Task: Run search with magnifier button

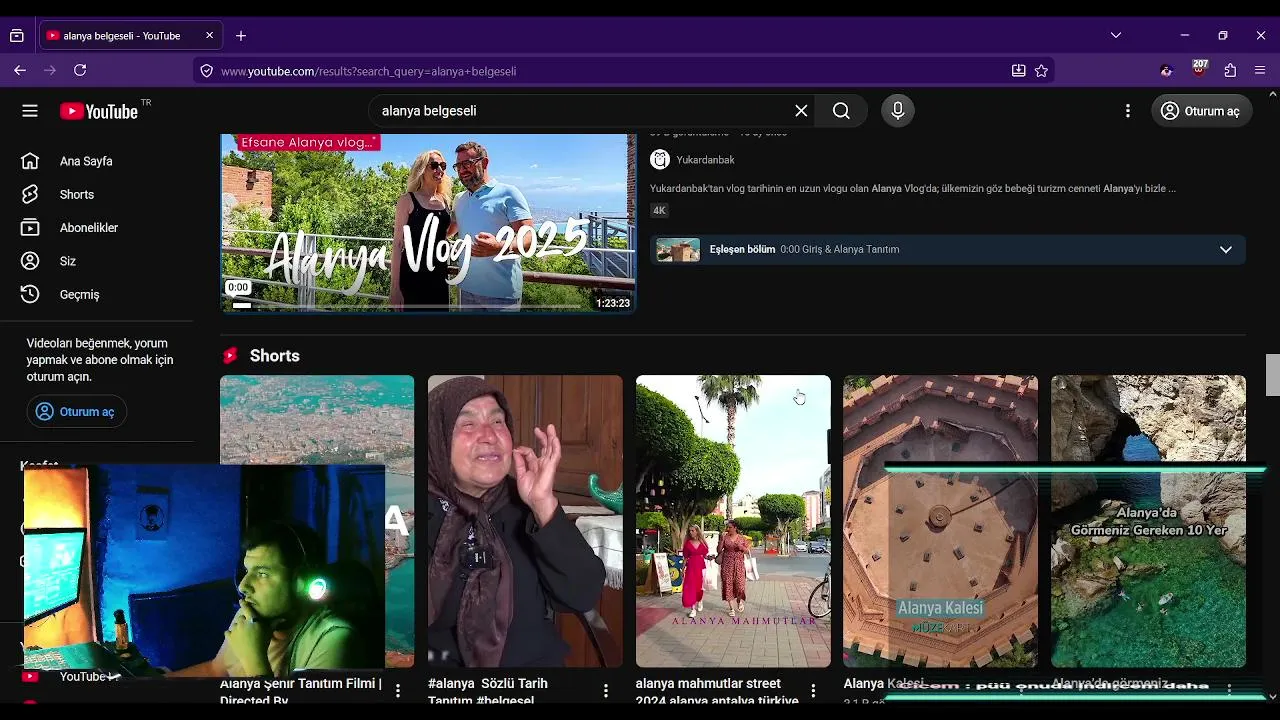Action: tap(841, 111)
